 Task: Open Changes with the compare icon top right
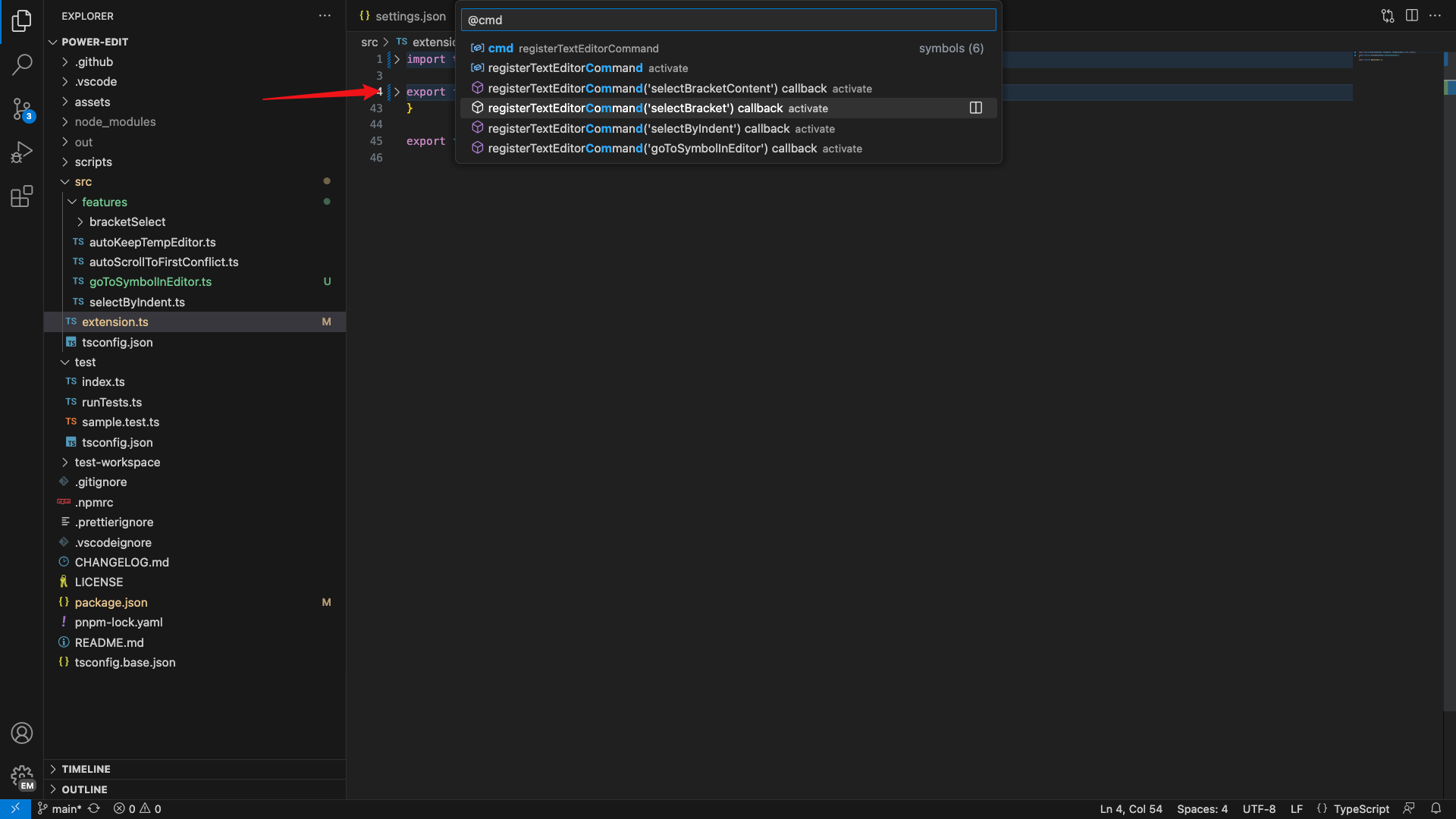point(1387,15)
